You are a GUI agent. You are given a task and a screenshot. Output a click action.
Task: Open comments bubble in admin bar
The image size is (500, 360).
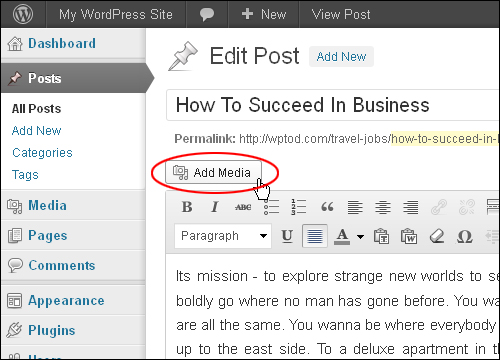[207, 14]
